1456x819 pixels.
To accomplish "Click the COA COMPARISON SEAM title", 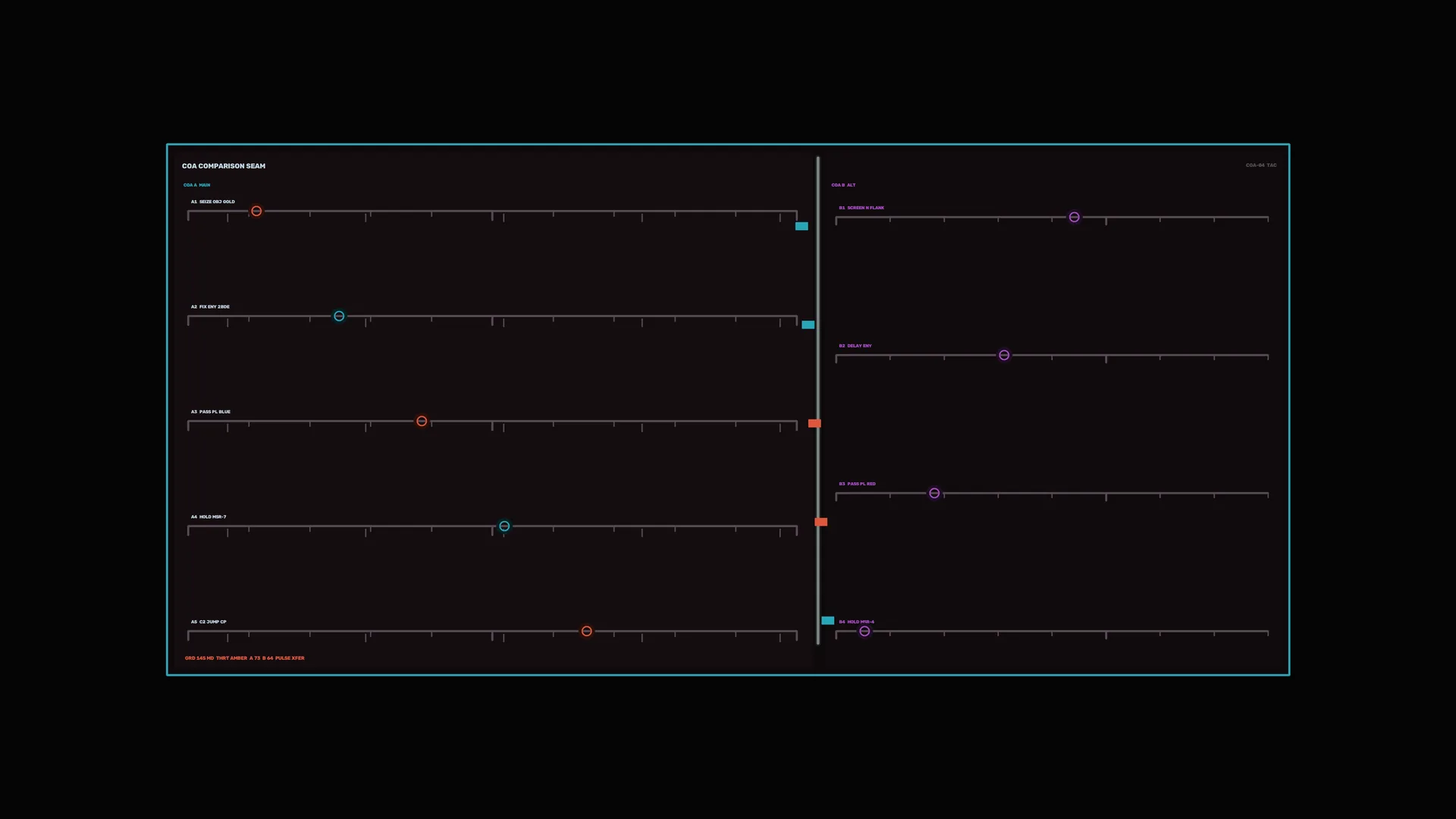I will 224,166.
